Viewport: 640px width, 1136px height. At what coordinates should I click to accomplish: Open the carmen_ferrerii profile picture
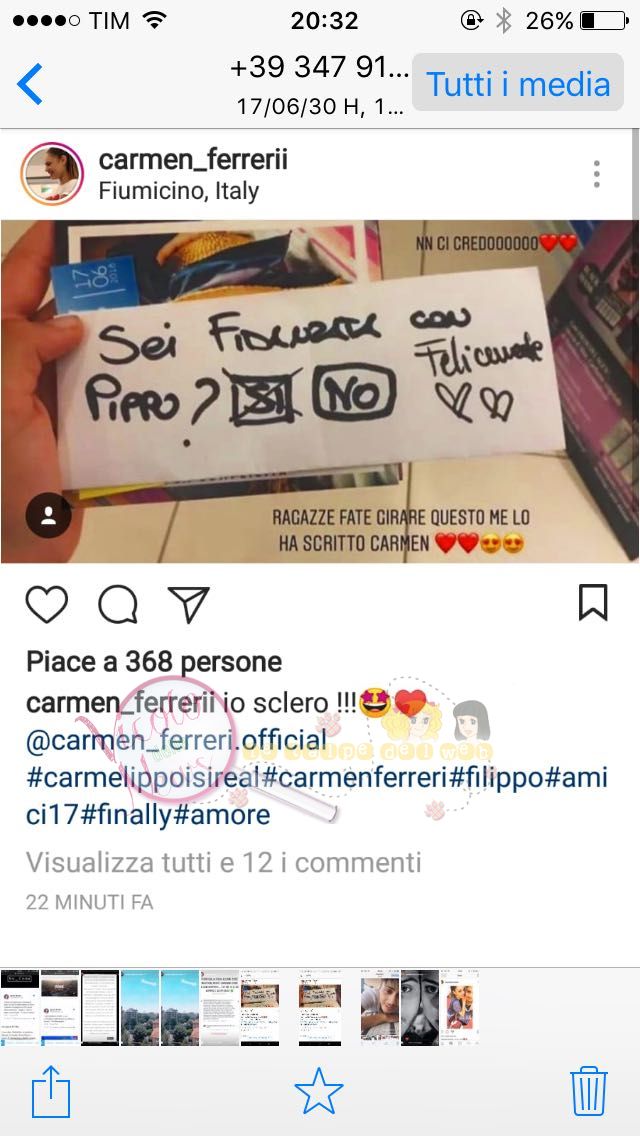pyautogui.click(x=52, y=174)
